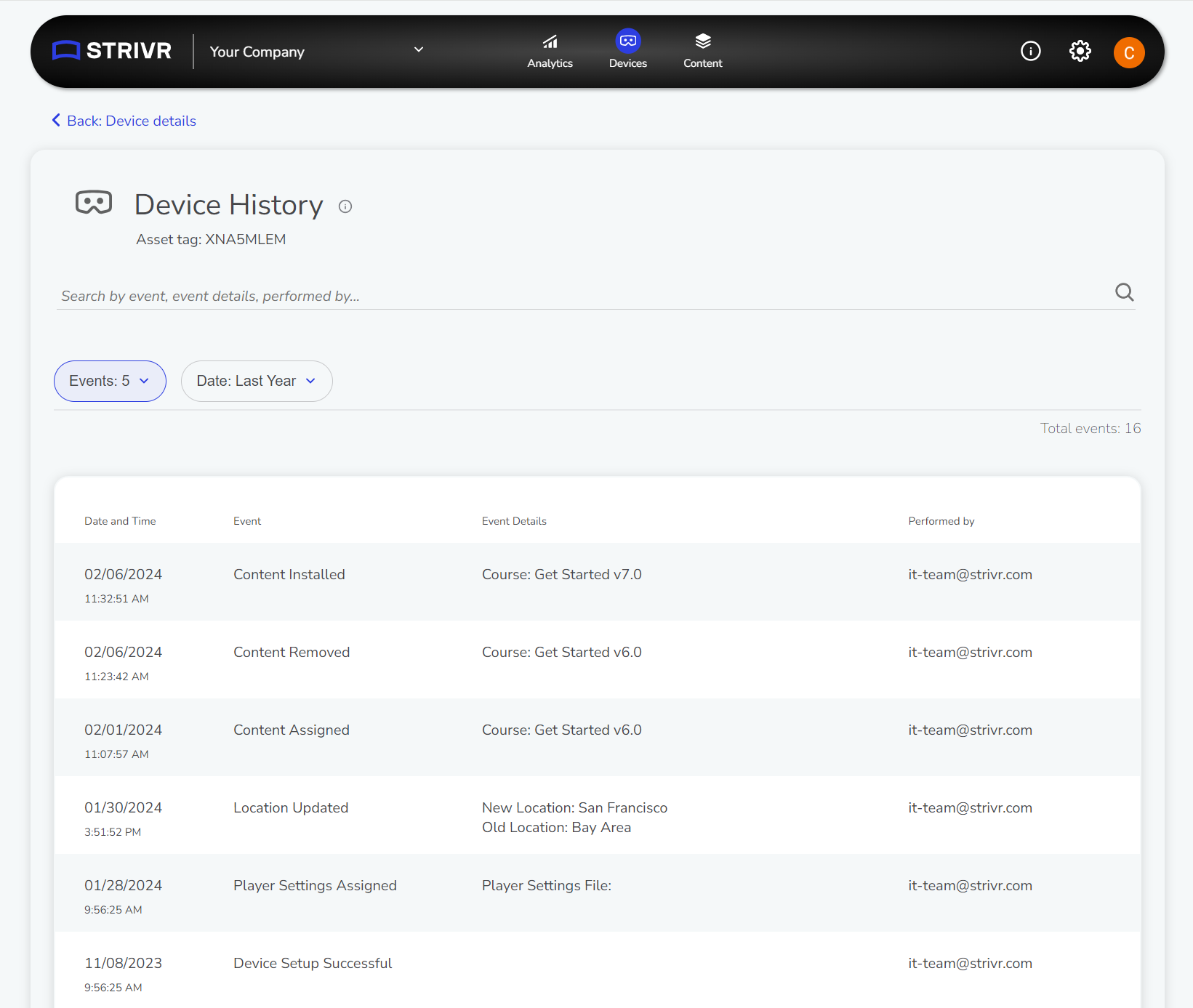Open the Devices tab
This screenshot has width=1193, height=1008.
coord(628,50)
